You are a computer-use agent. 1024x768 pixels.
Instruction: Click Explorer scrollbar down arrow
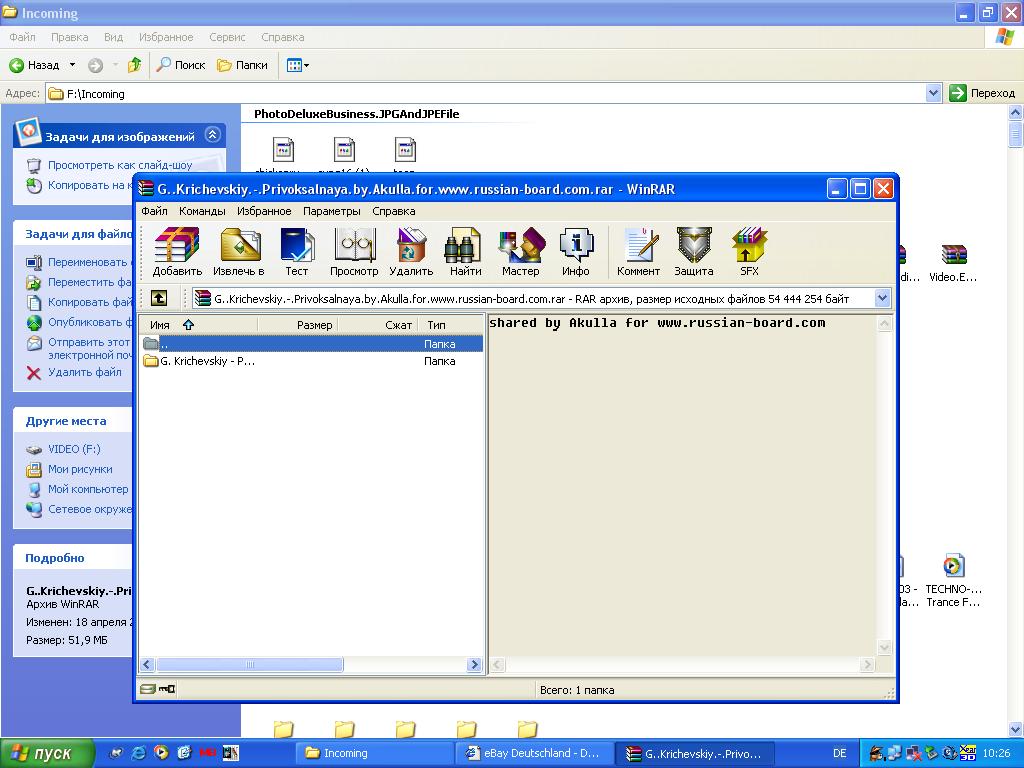(1016, 728)
